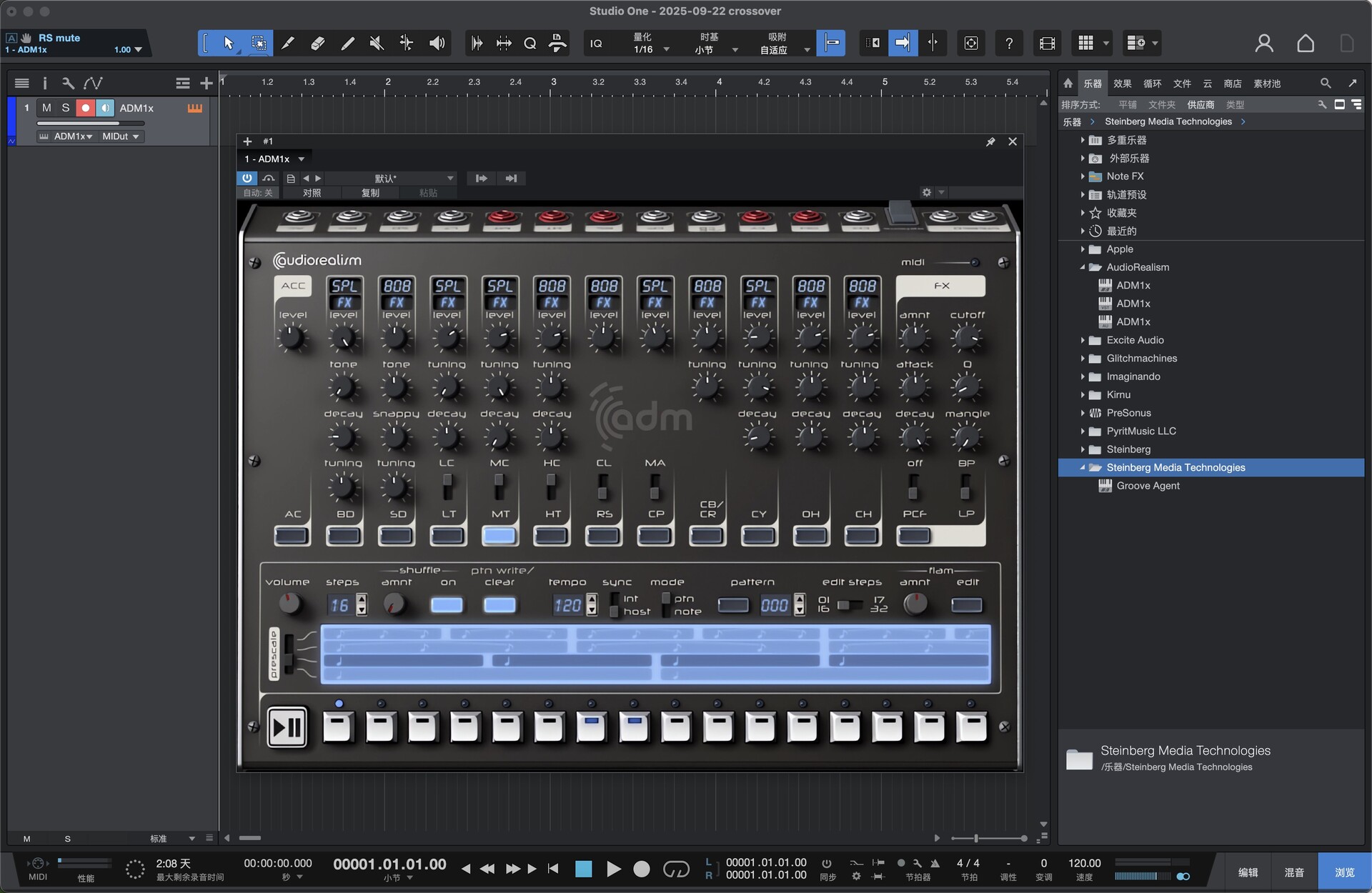The width and height of the screenshot is (1372, 893).
Task: Click the BD instrument select button
Action: (x=344, y=536)
